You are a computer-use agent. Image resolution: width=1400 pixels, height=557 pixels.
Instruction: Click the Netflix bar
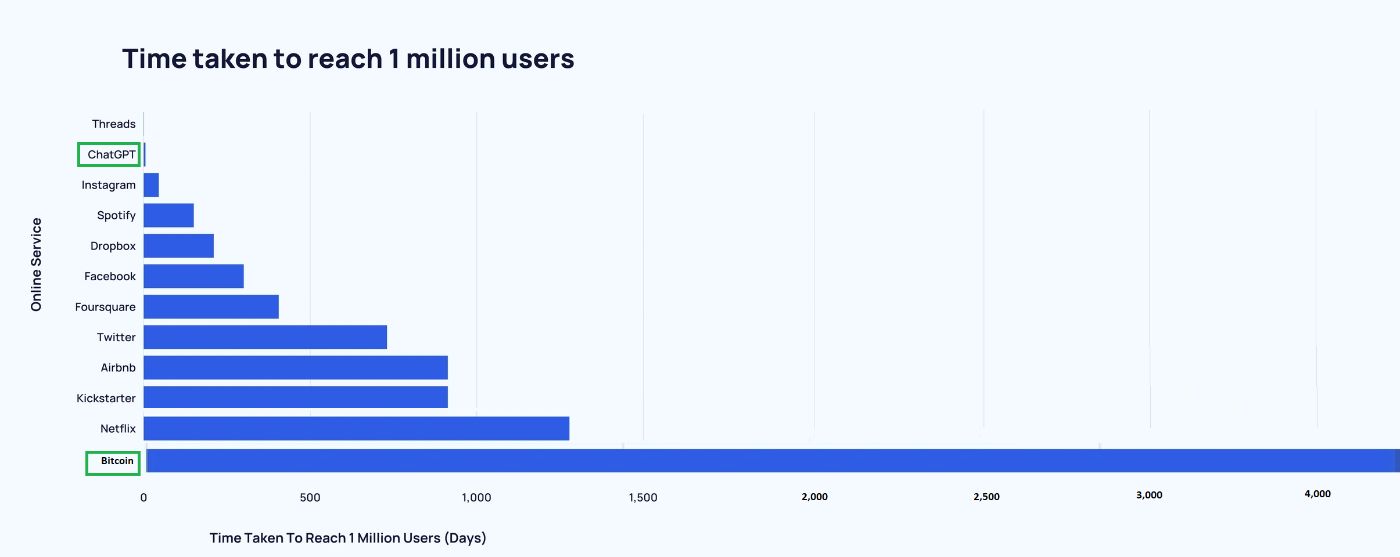356,429
